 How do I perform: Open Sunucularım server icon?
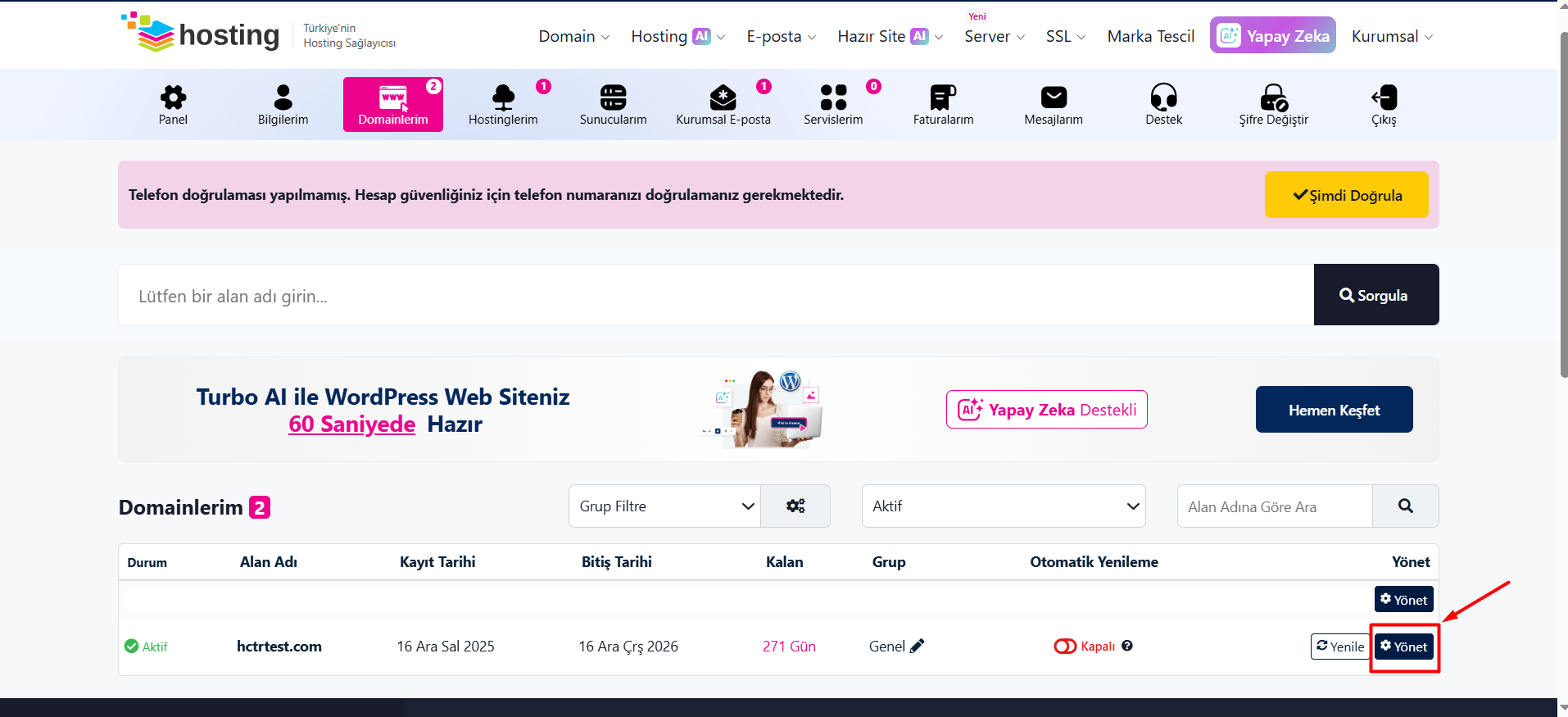(x=613, y=98)
